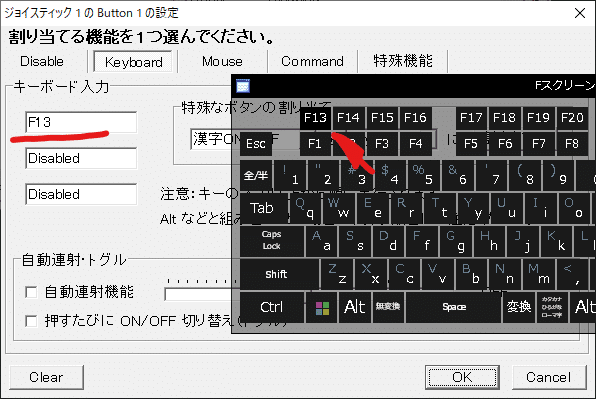Click the F17 key on the screen keyboard
Image resolution: width=596 pixels, height=399 pixels.
coord(471,118)
